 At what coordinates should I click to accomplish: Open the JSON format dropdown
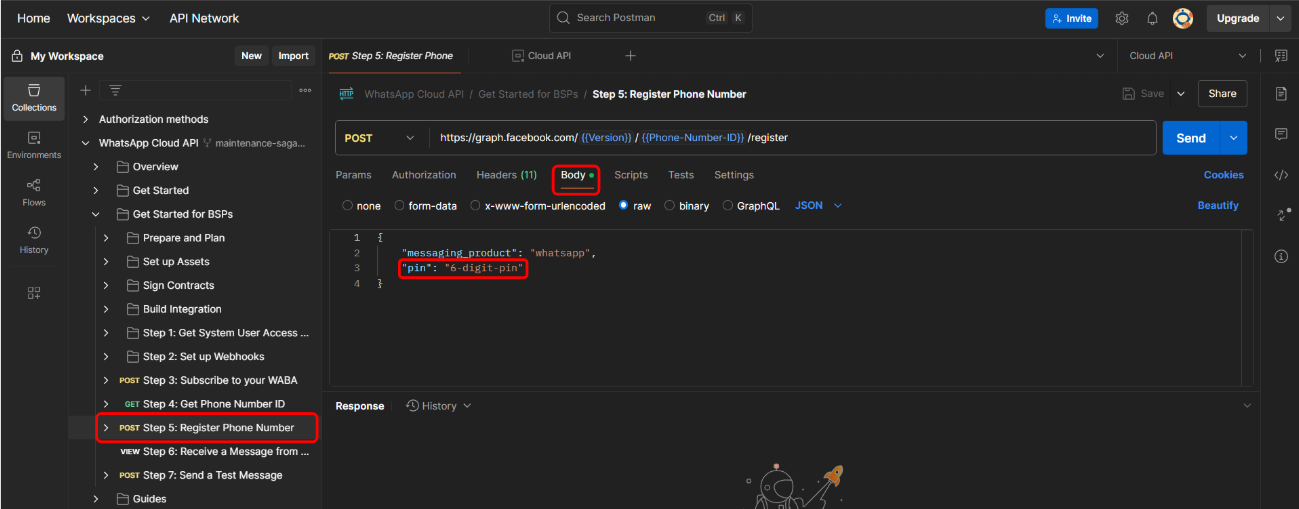(x=818, y=206)
